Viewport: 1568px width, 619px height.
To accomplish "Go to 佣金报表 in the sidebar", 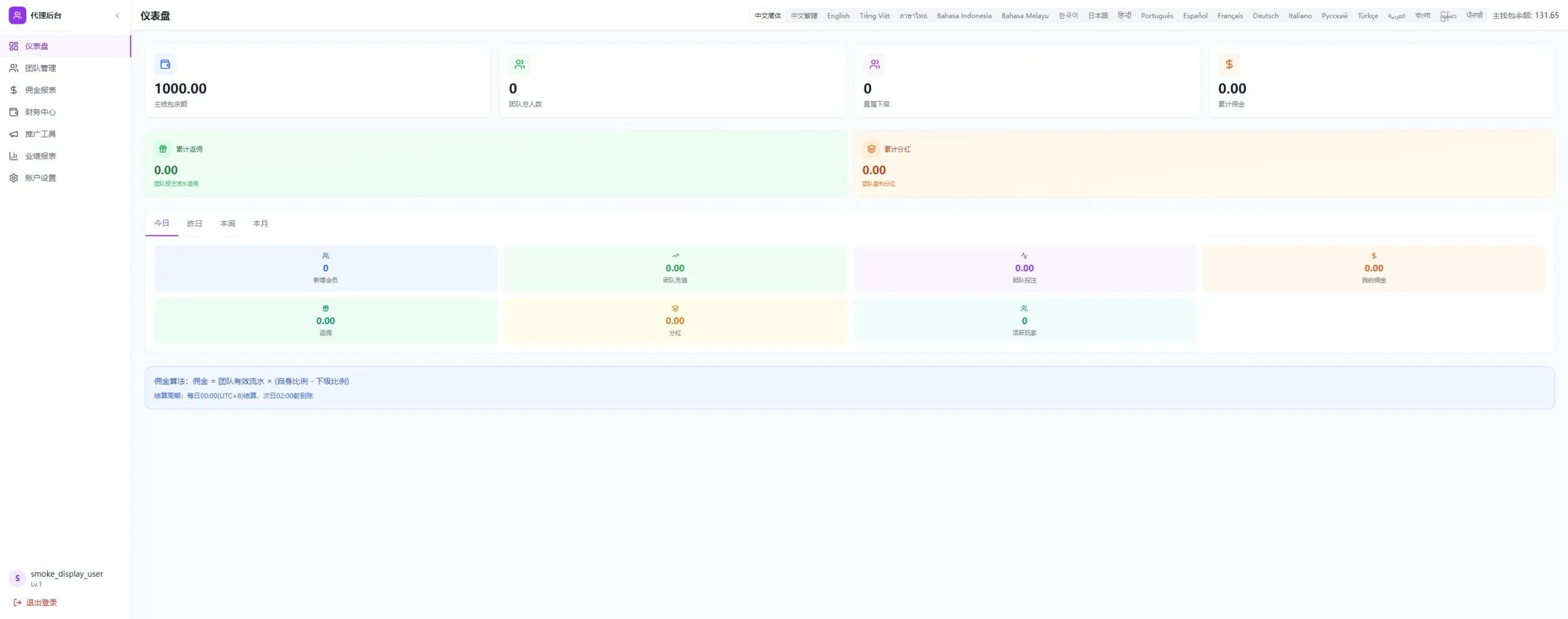I will (x=65, y=90).
